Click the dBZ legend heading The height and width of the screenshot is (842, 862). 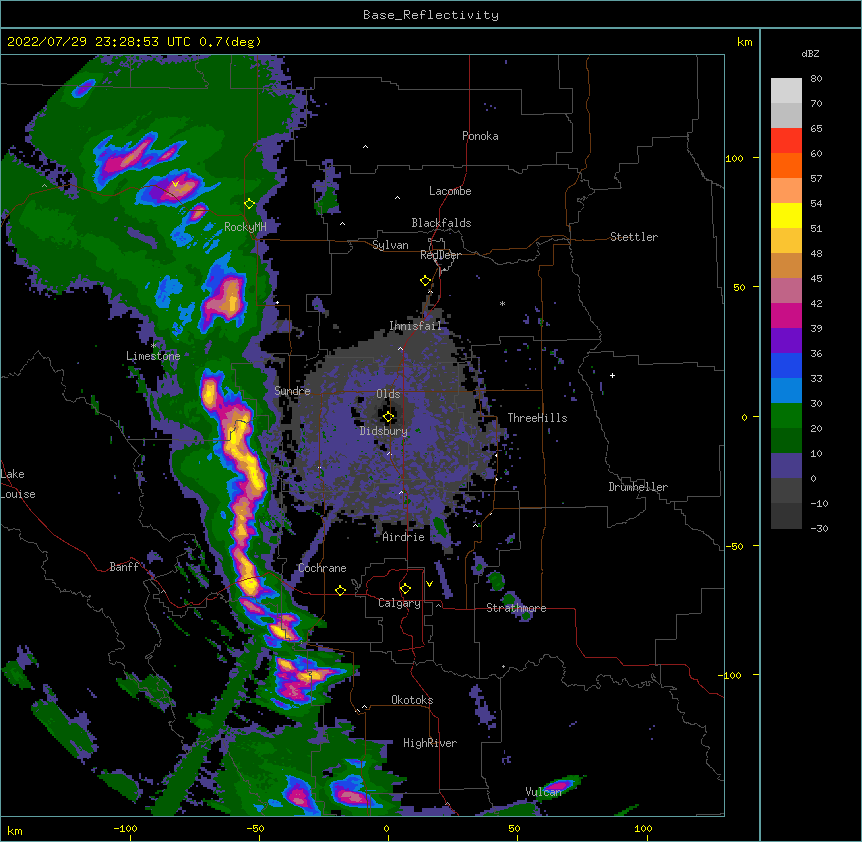[x=810, y=54]
